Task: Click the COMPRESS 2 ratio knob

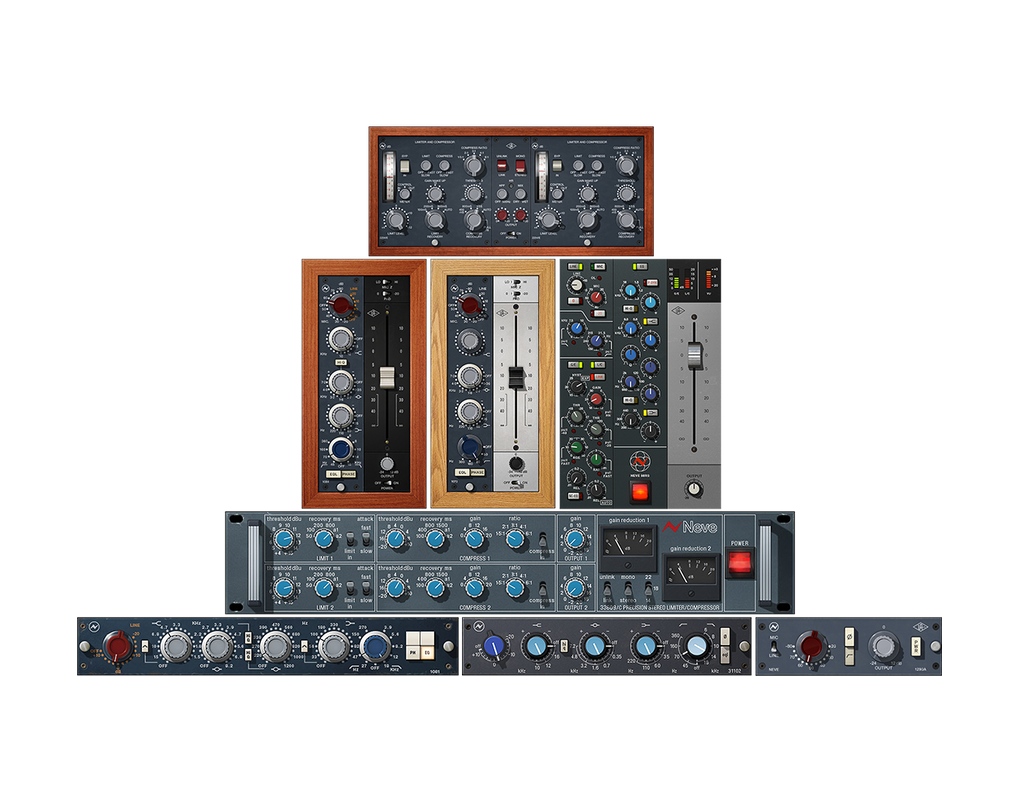Action: [x=515, y=590]
